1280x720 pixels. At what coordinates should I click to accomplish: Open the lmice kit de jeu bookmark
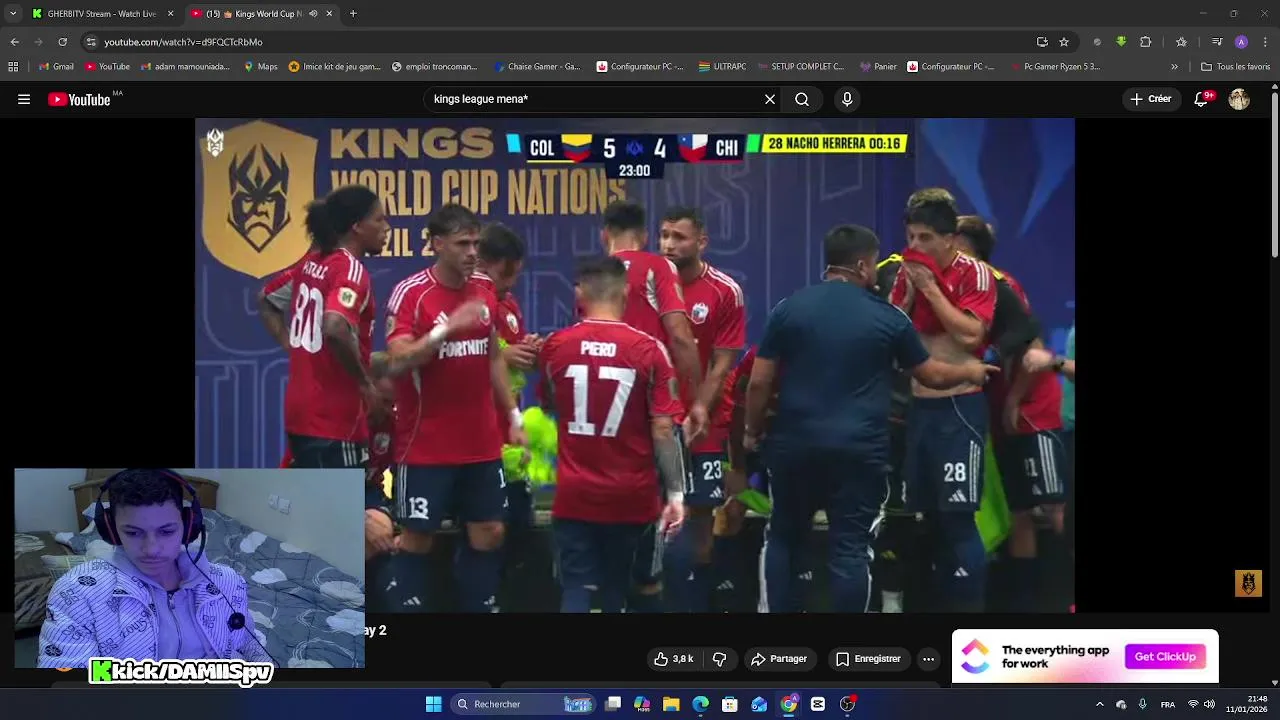[334, 67]
